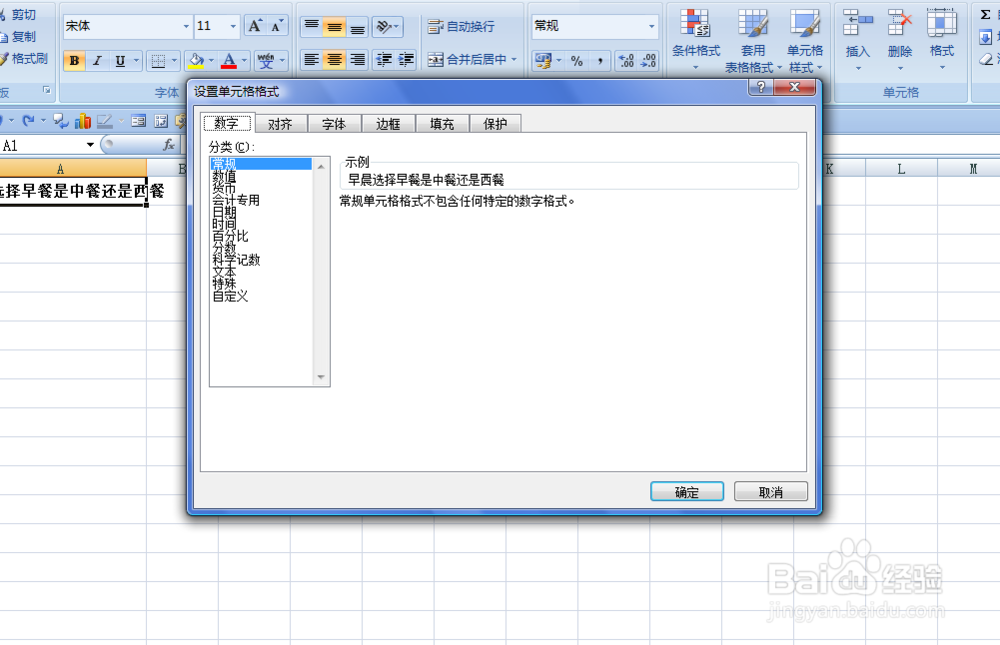Click the text orientation icon
This screenshot has width=1000, height=645.
coord(387,26)
